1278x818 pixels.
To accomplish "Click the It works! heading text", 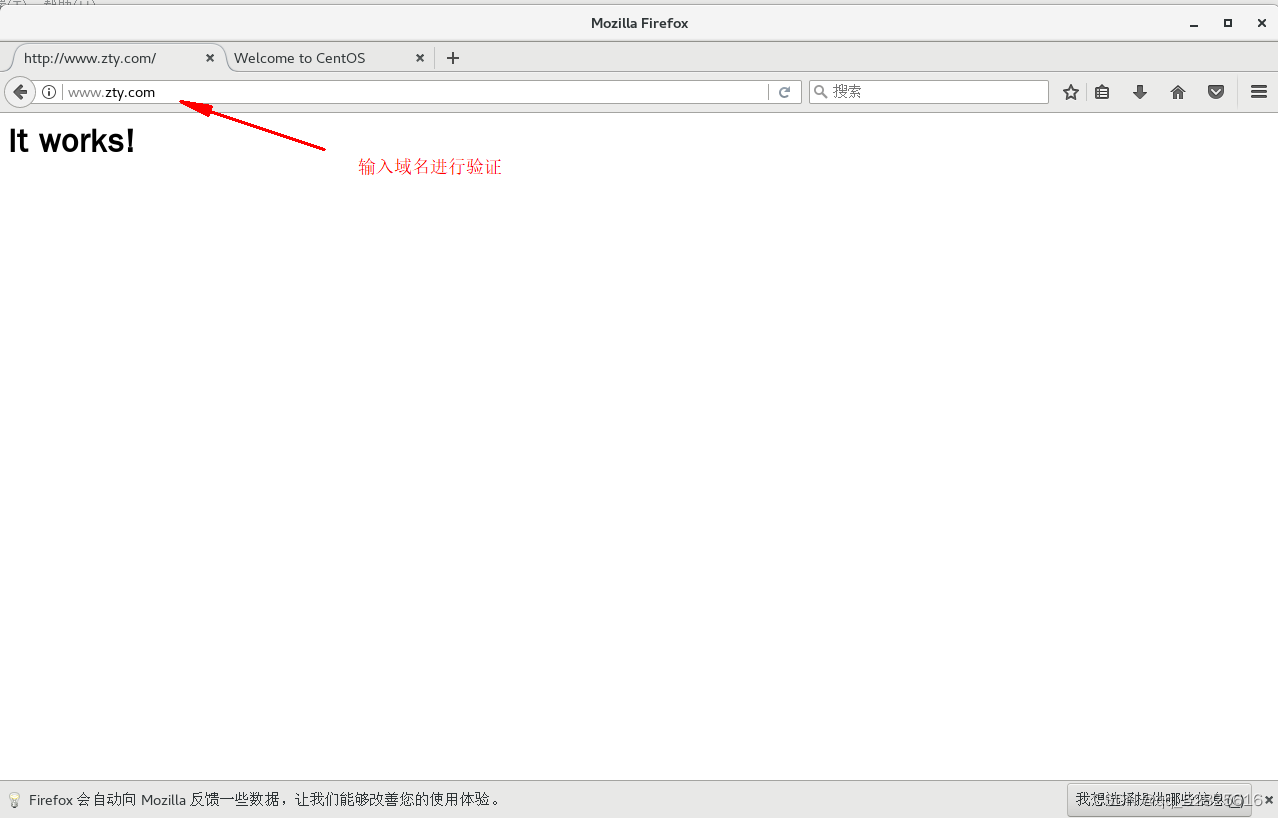I will [71, 141].
